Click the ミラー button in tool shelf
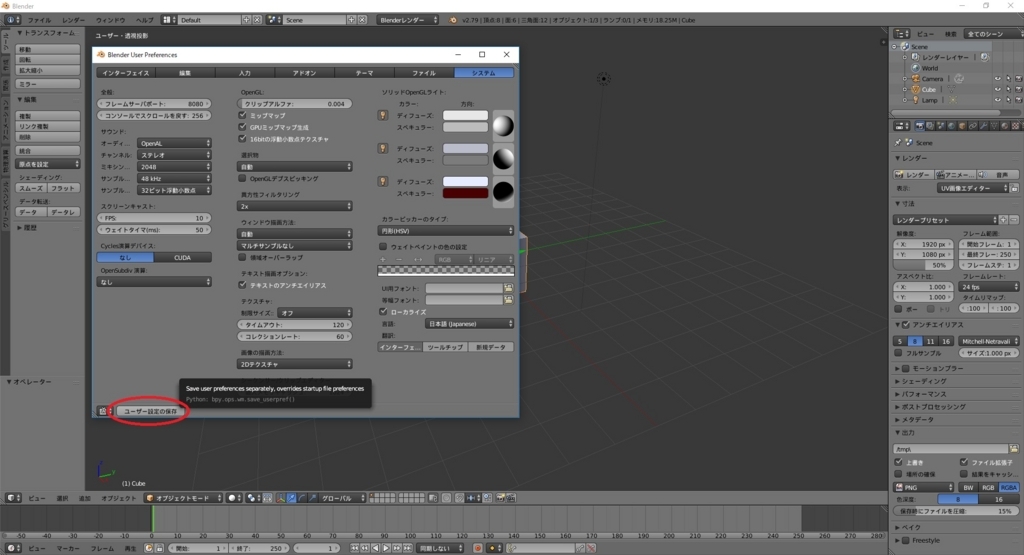The width and height of the screenshot is (1024, 555). [x=48, y=84]
